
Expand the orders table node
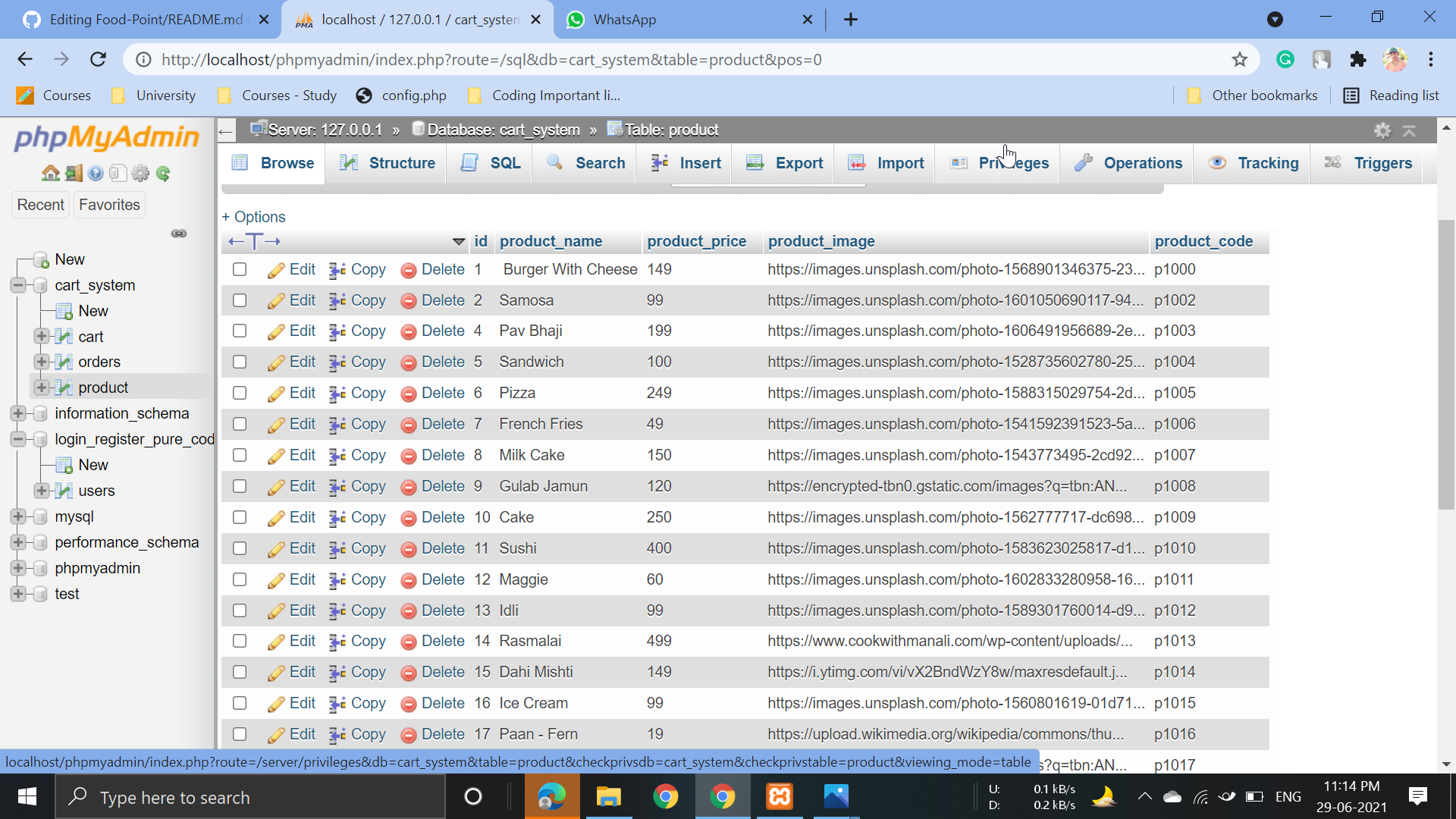[x=41, y=362]
